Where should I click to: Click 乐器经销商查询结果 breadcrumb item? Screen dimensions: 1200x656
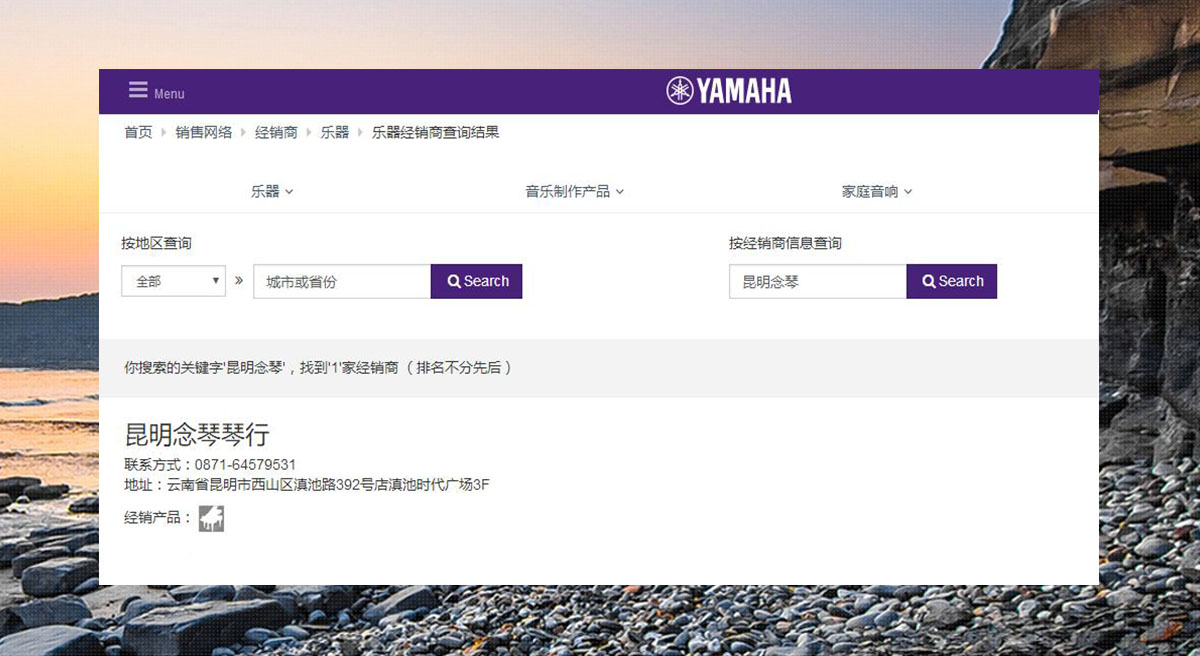tap(435, 132)
